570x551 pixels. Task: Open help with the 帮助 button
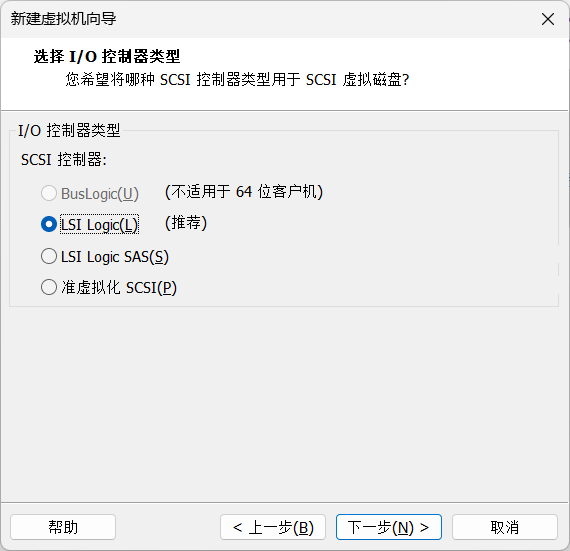click(63, 527)
